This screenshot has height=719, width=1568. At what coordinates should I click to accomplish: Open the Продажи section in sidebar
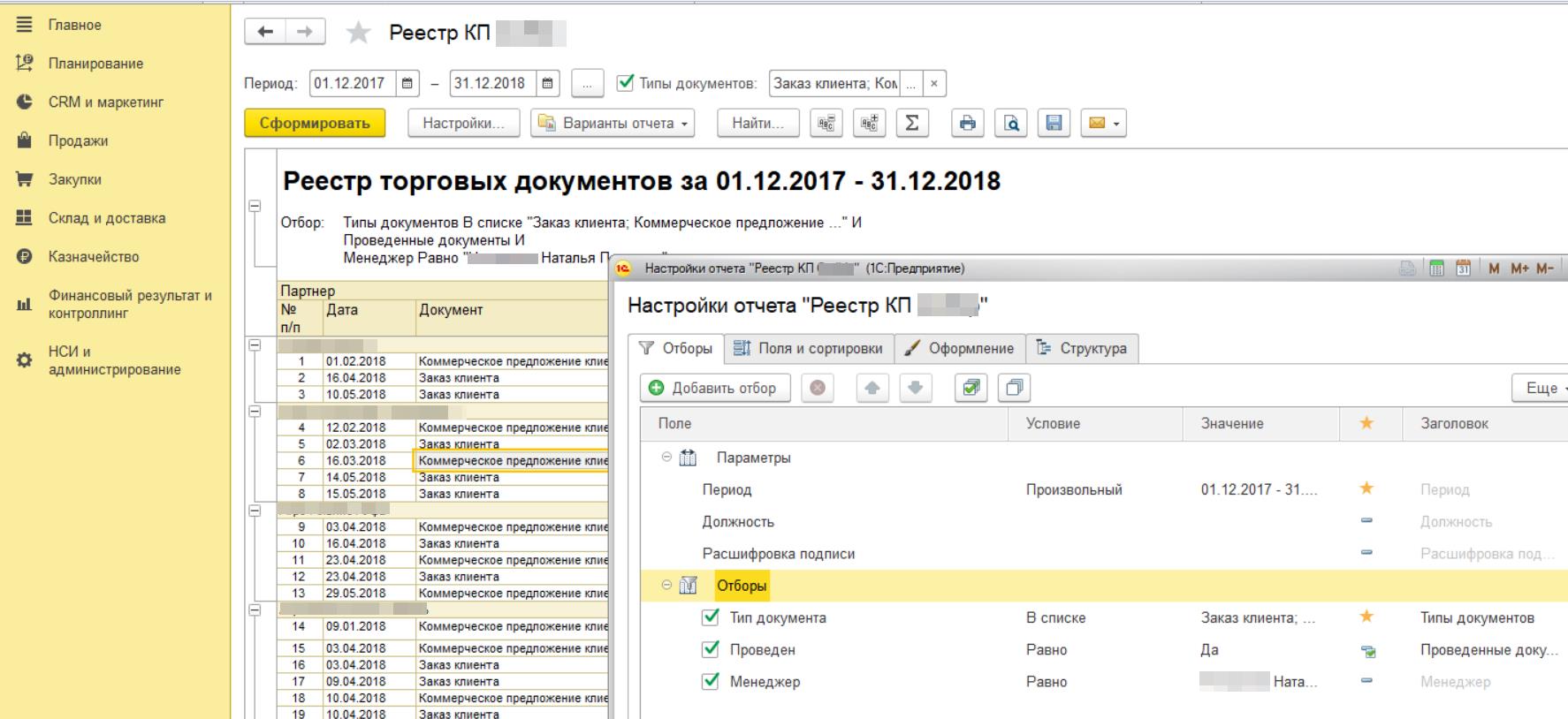tap(78, 140)
